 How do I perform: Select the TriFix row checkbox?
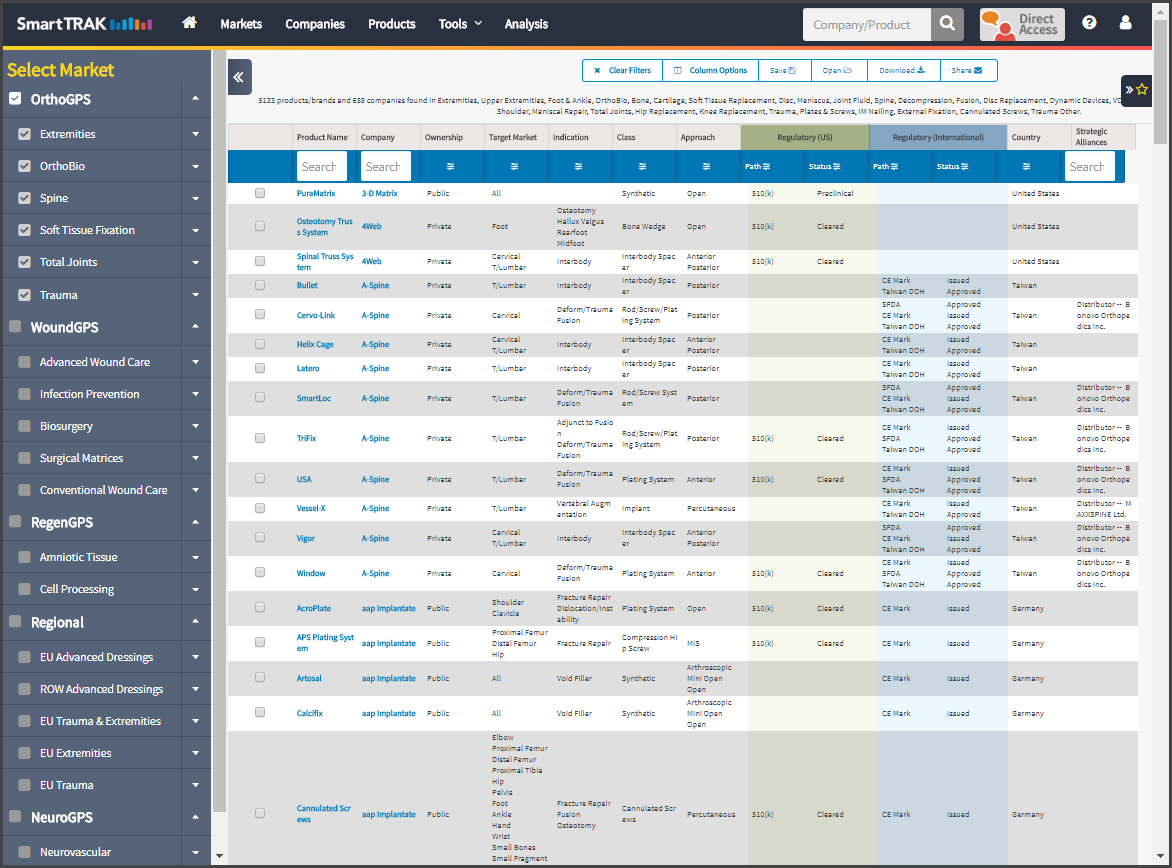pyautogui.click(x=260, y=438)
